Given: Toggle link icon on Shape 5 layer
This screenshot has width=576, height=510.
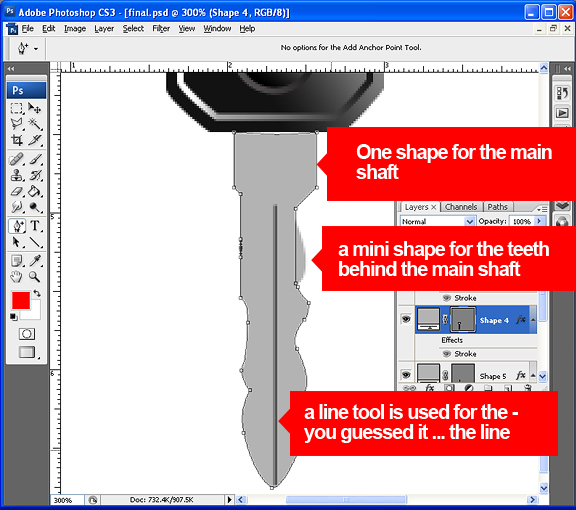Looking at the screenshot, I should pyautogui.click(x=445, y=375).
